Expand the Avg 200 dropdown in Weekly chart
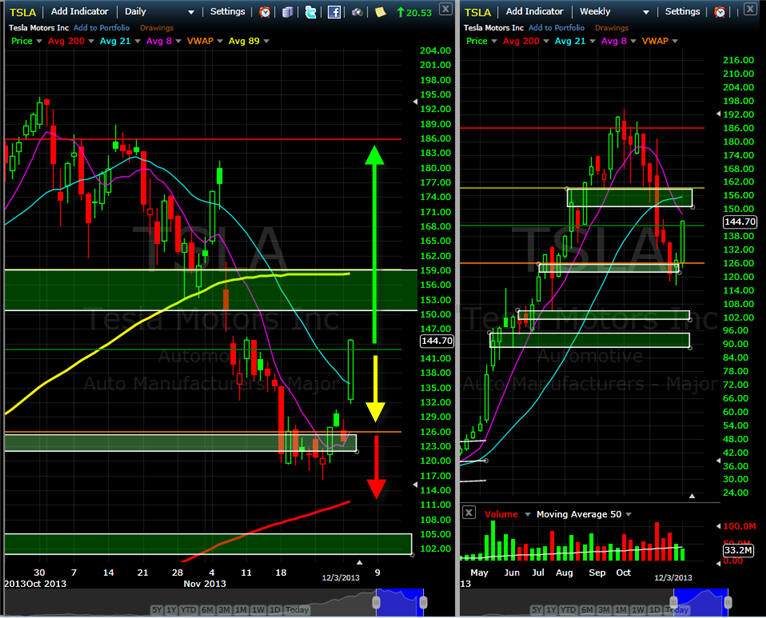This screenshot has height=618, width=766. (x=546, y=42)
